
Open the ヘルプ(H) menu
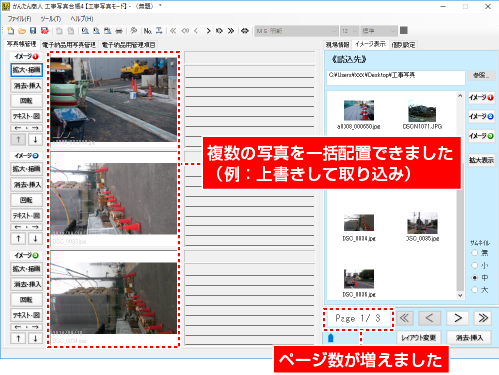[x=82, y=19]
